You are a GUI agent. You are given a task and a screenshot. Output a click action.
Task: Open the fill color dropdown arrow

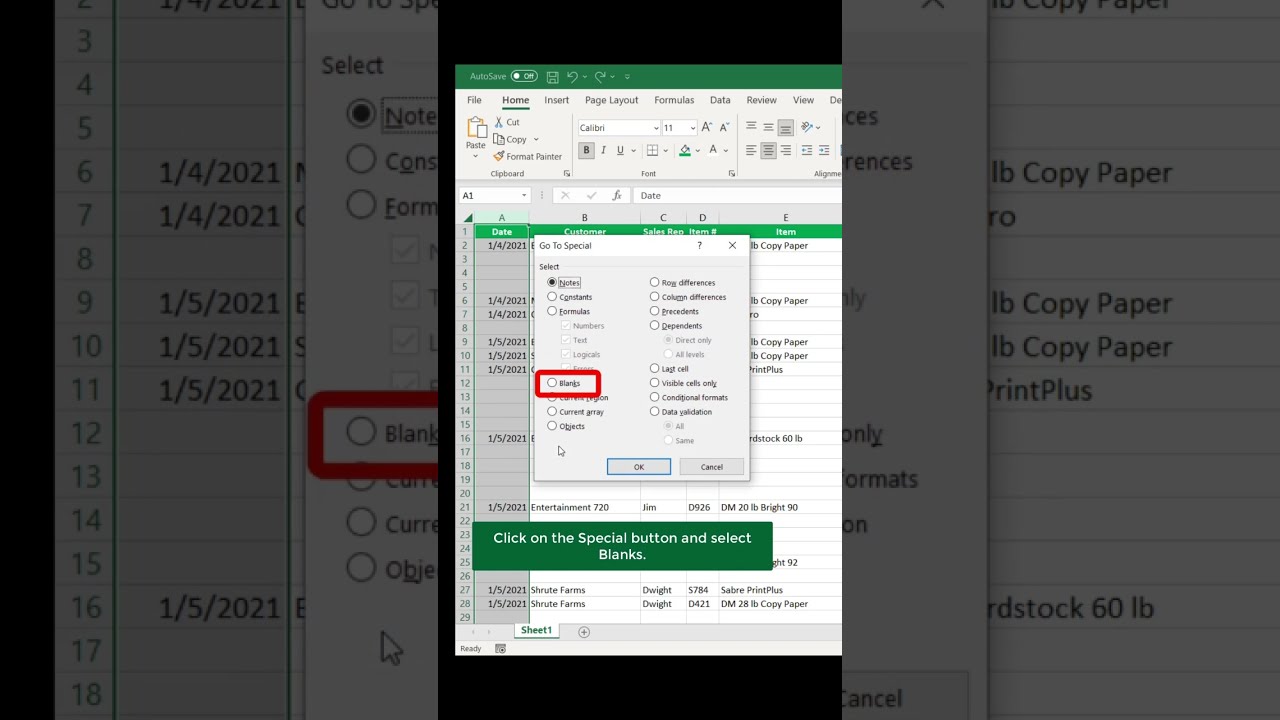(698, 151)
